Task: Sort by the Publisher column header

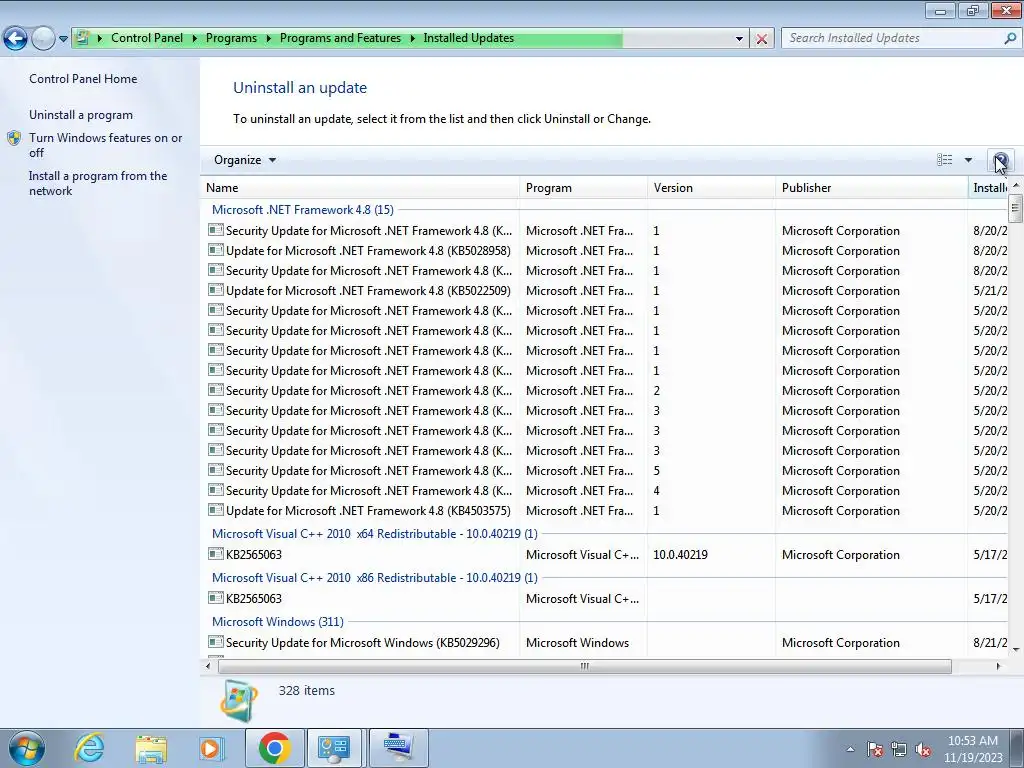Action: 871,187
